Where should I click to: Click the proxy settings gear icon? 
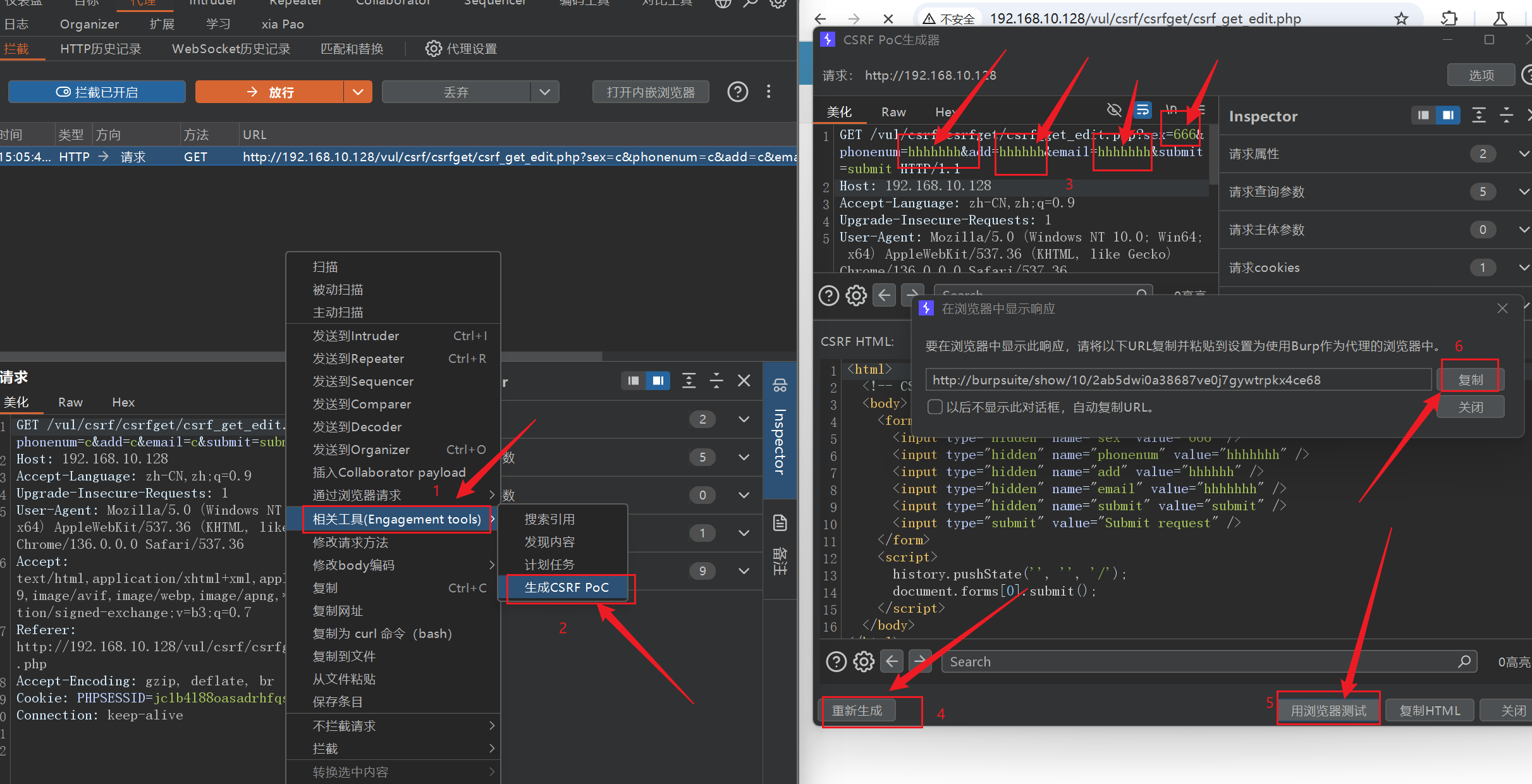pos(433,49)
